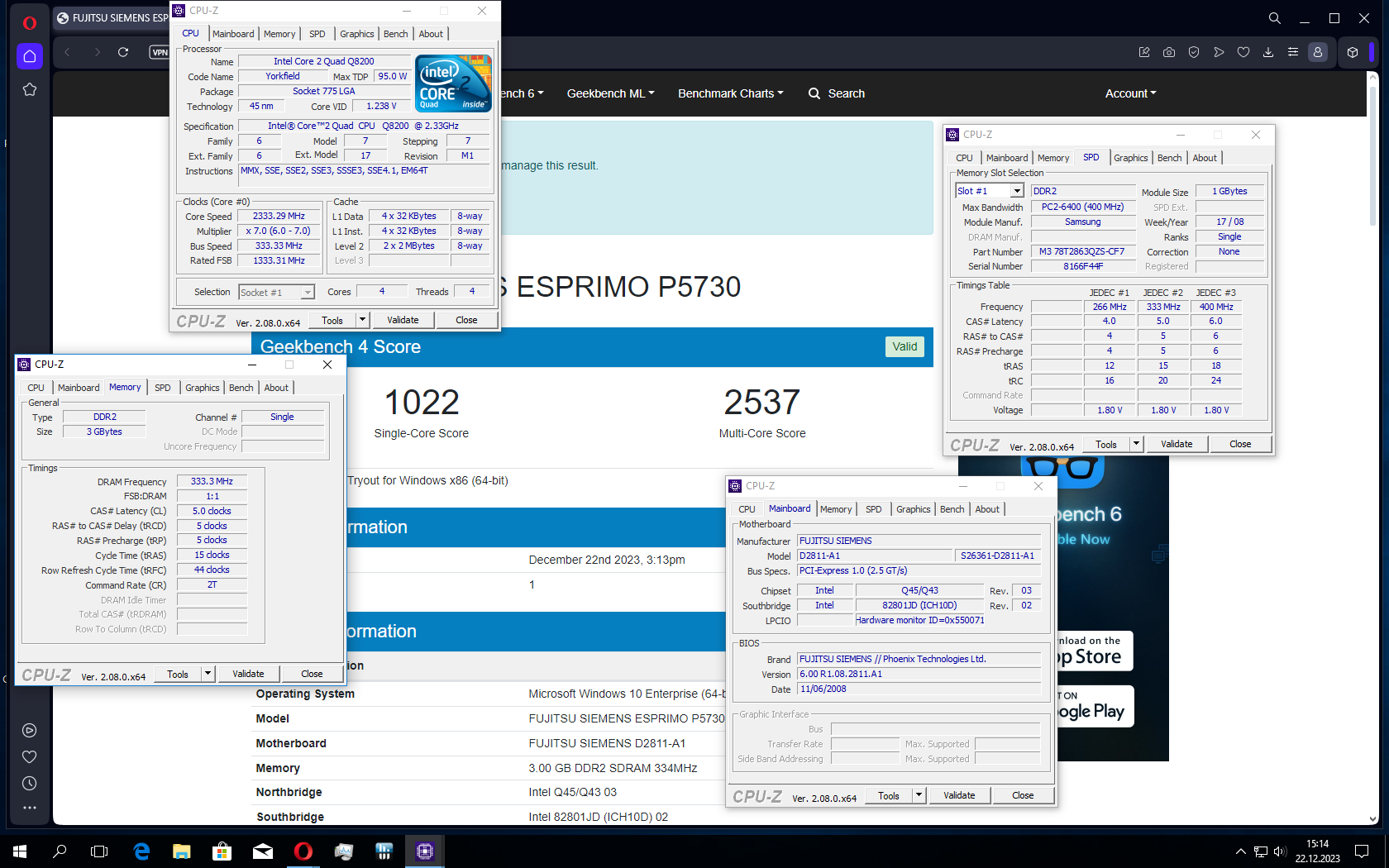Image resolution: width=1389 pixels, height=868 pixels.
Task: Open the history clock in Opera sidebar
Action: click(30, 783)
